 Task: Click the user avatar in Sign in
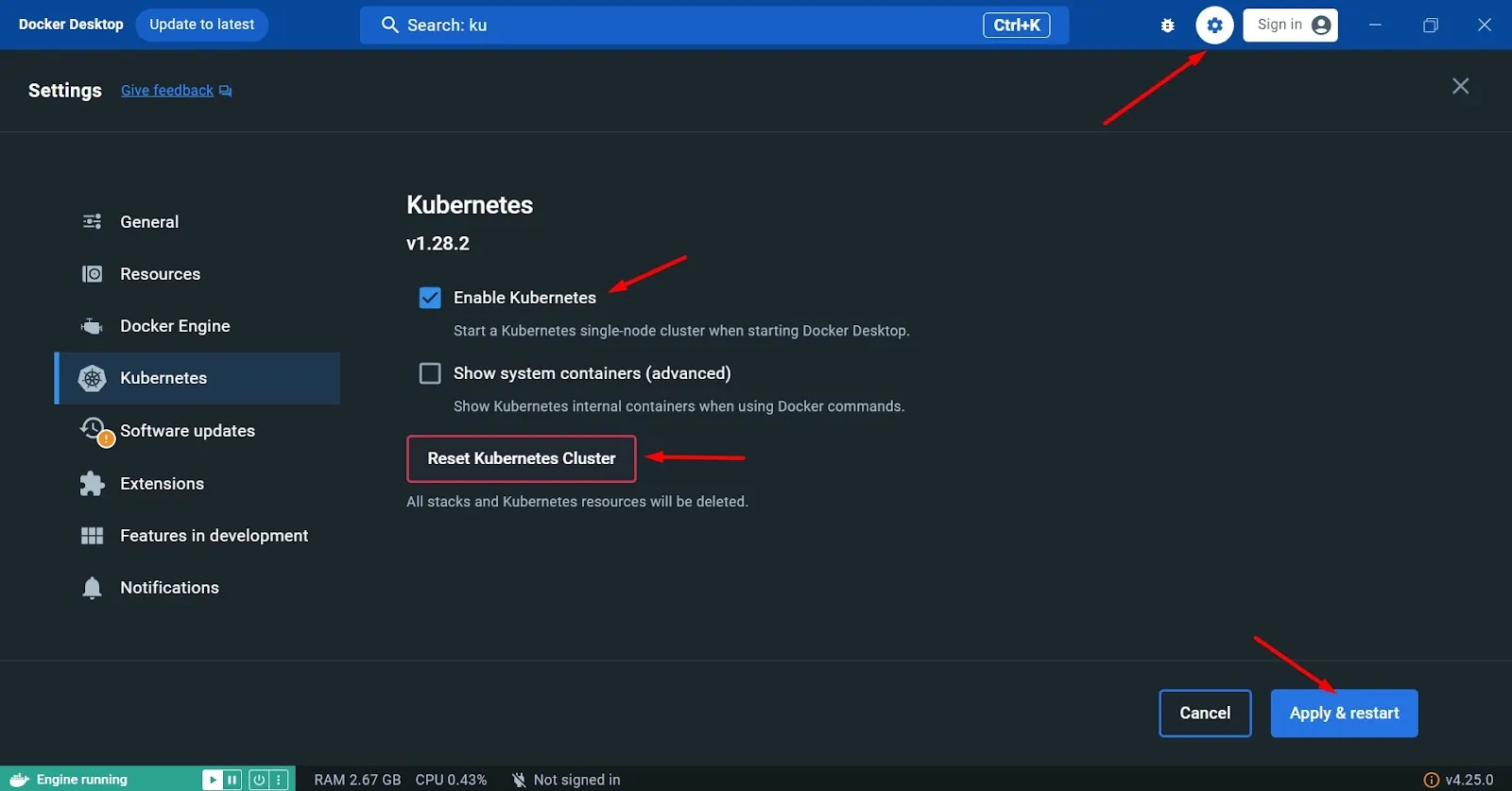point(1321,26)
